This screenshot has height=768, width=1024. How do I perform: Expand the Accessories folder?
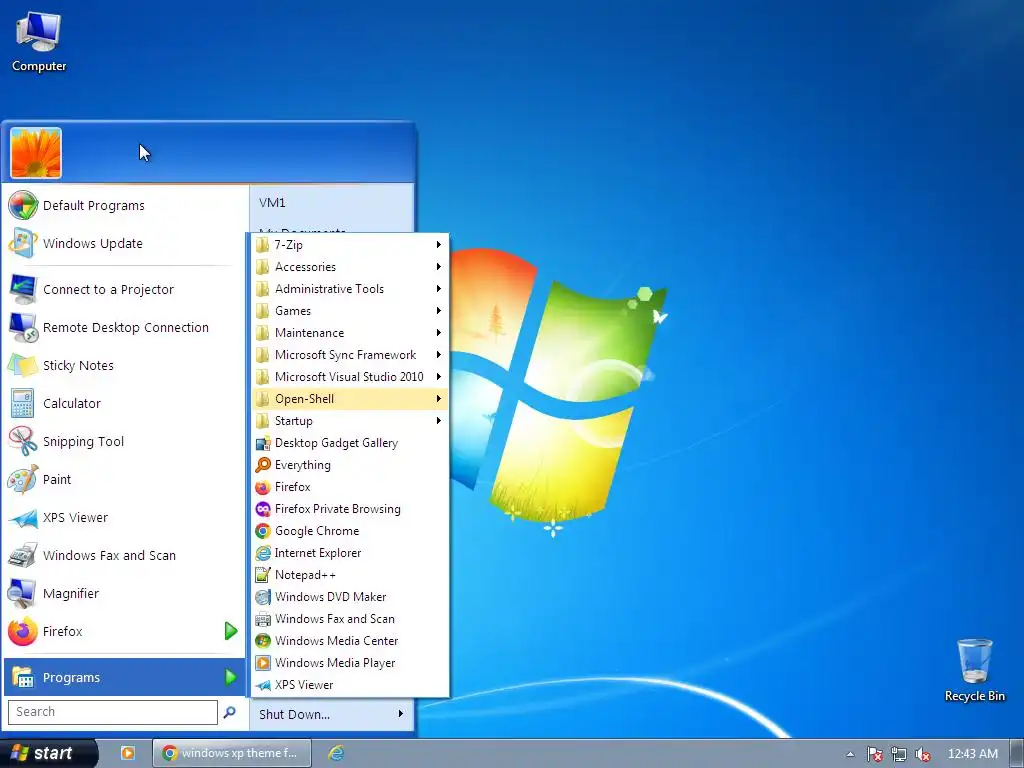click(350, 267)
